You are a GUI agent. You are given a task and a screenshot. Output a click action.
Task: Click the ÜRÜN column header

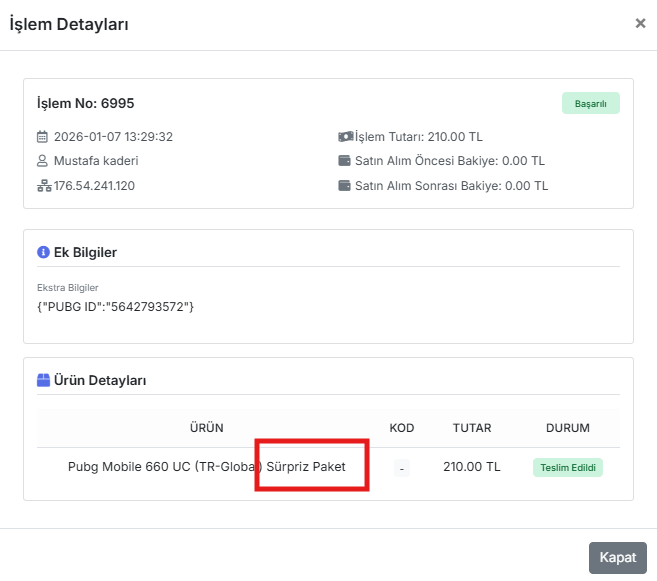pyautogui.click(x=207, y=428)
